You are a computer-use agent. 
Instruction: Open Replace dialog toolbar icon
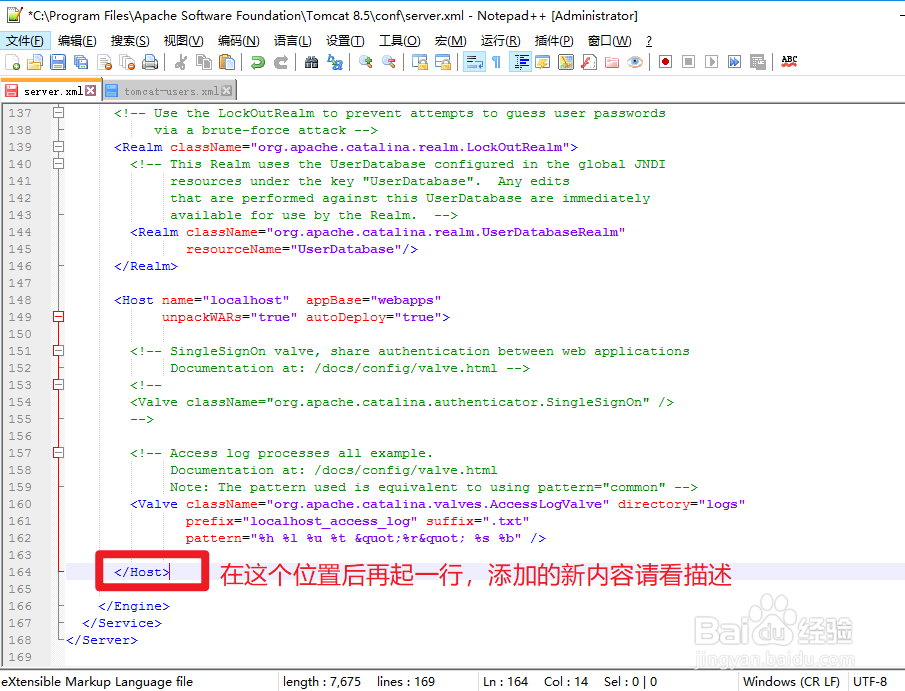335,62
